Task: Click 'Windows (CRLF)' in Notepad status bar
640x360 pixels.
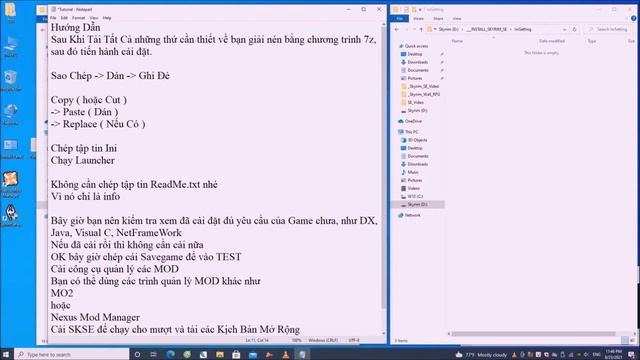Action: (323, 340)
